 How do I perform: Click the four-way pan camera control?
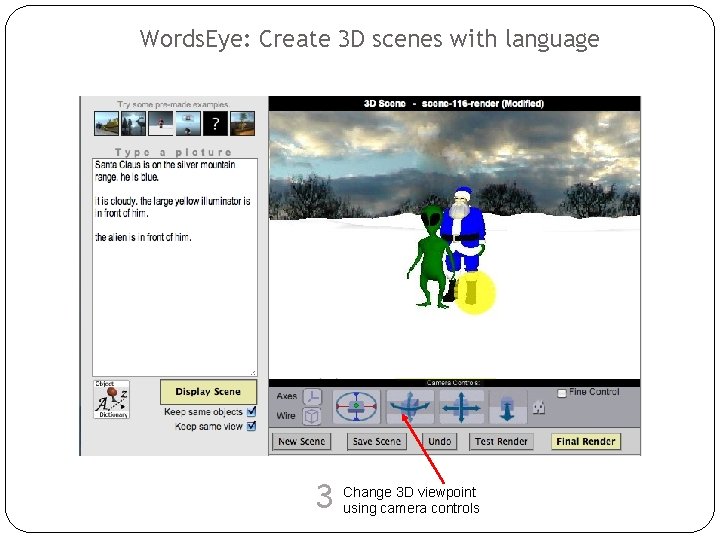pyautogui.click(x=461, y=406)
